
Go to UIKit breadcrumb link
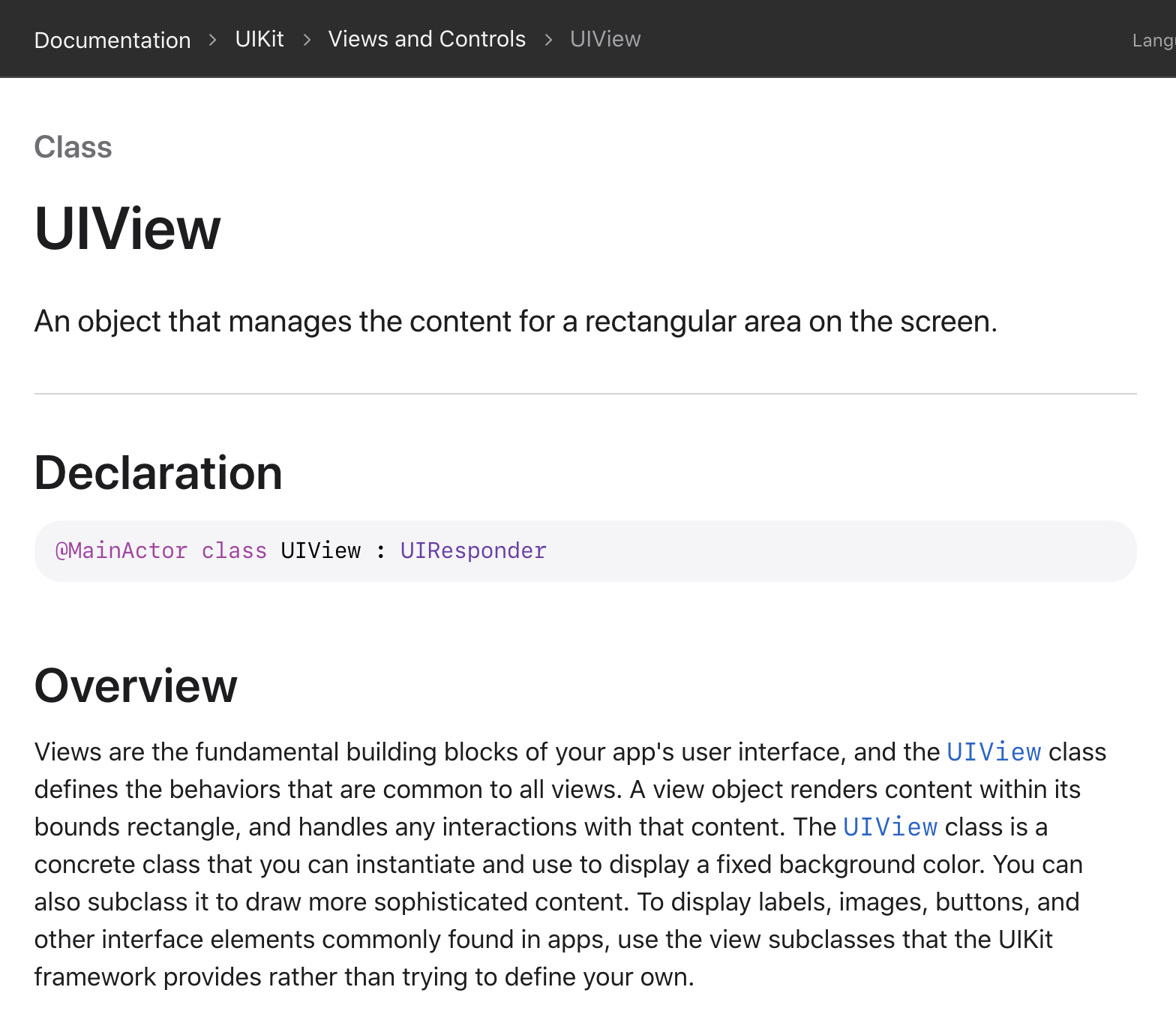259,39
